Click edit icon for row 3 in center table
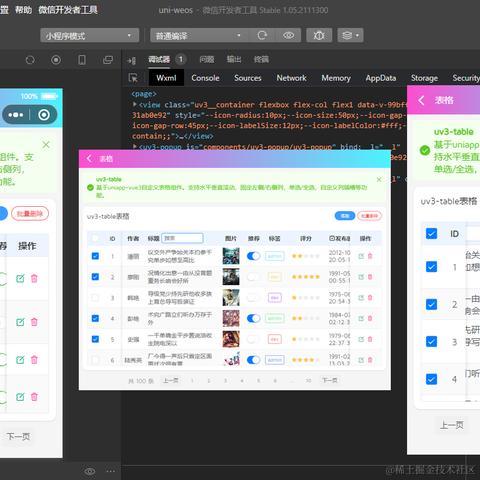 [361, 298]
